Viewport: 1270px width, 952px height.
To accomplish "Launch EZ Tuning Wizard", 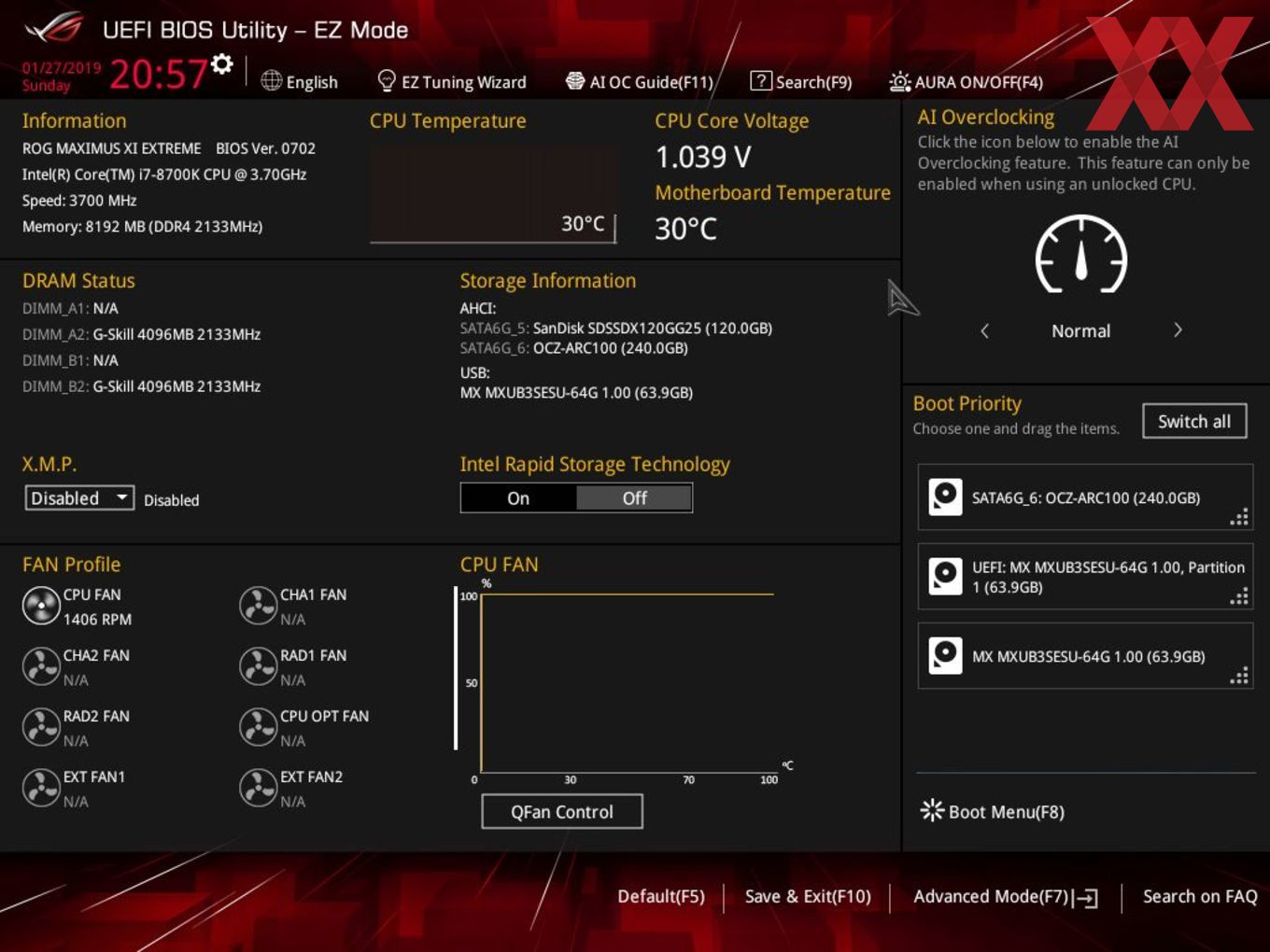I will tap(452, 82).
